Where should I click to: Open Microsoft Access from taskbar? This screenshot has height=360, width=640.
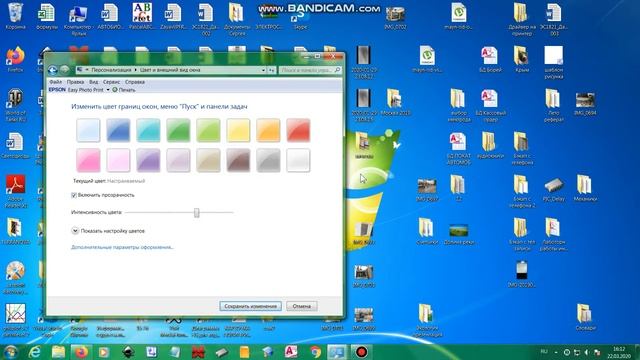click(x=291, y=352)
